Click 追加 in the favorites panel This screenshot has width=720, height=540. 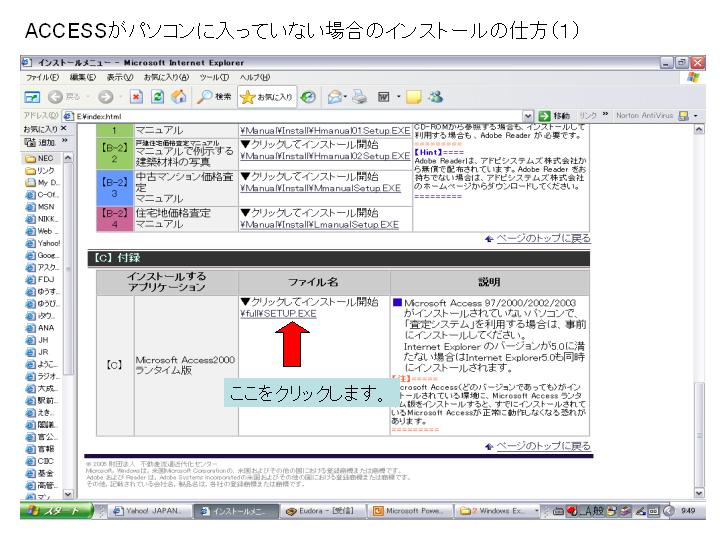click(x=40, y=142)
